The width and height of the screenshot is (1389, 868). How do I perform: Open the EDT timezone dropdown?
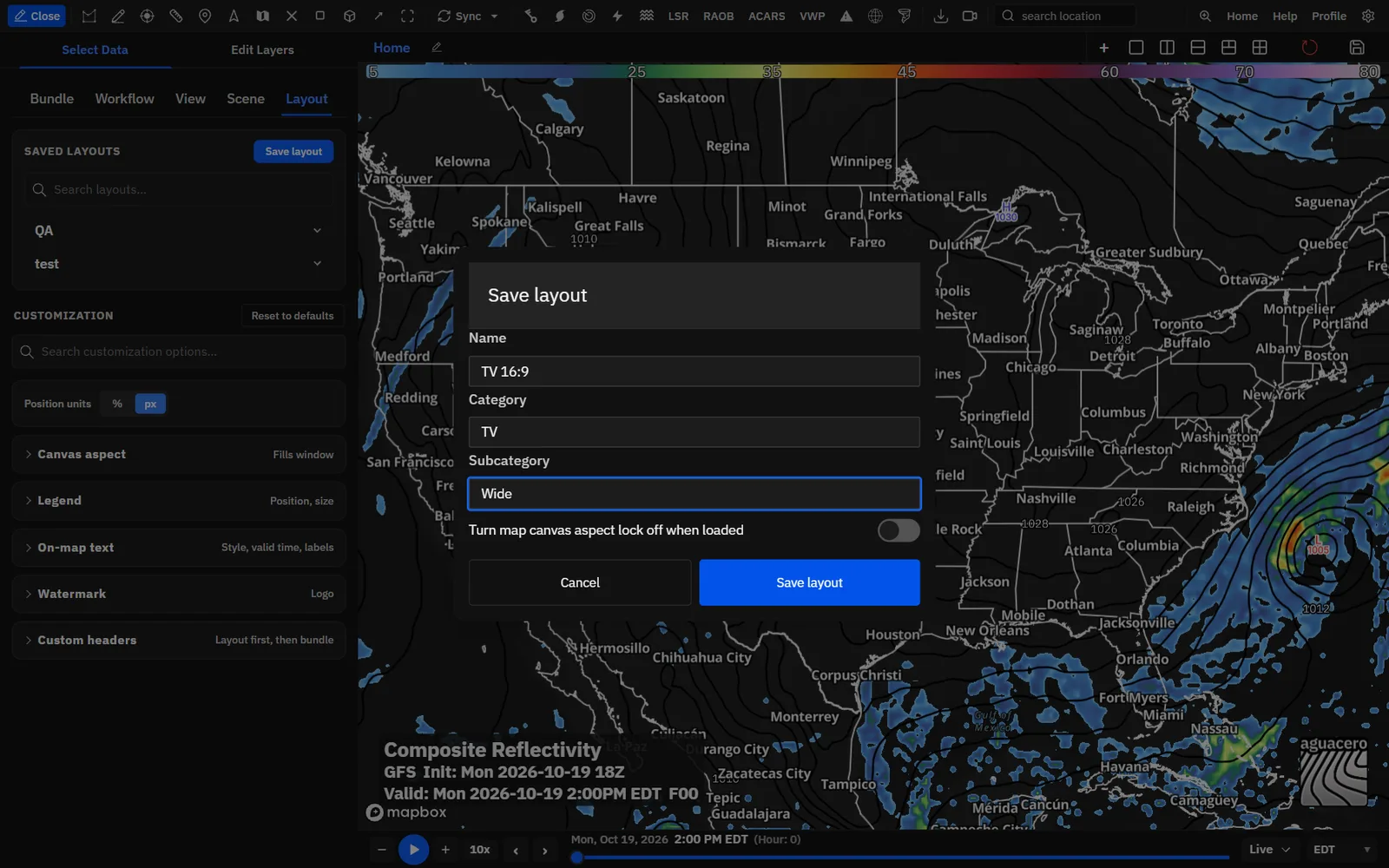click(x=1342, y=850)
